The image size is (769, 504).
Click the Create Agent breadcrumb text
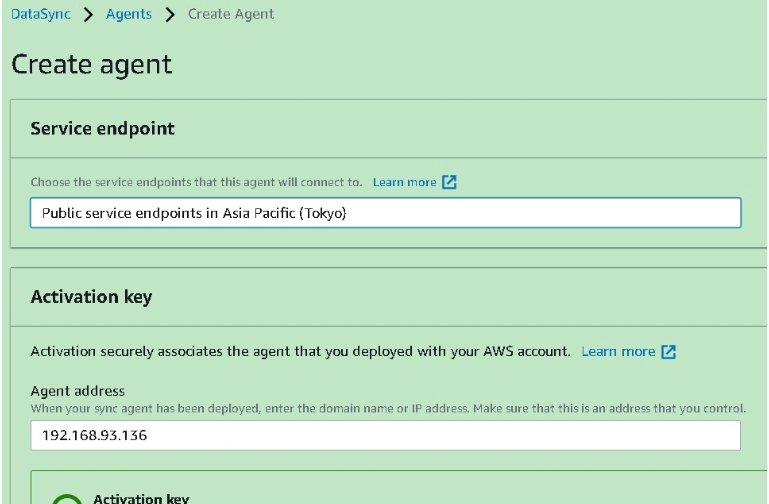pos(231,14)
